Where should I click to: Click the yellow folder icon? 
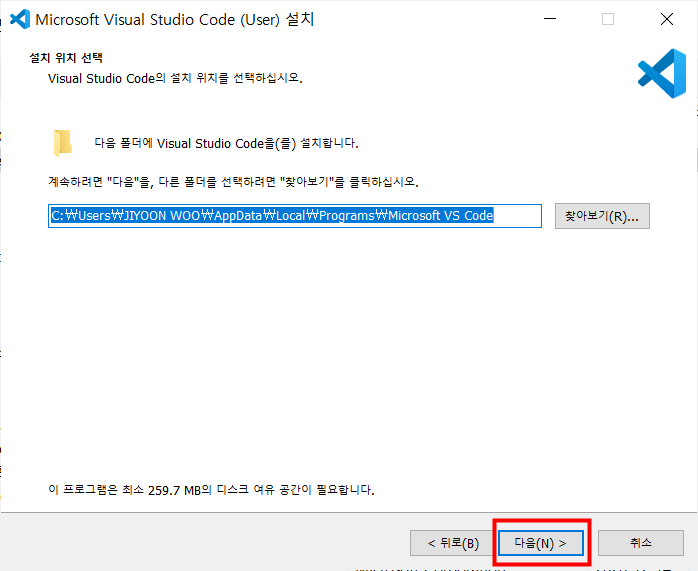(x=63, y=143)
